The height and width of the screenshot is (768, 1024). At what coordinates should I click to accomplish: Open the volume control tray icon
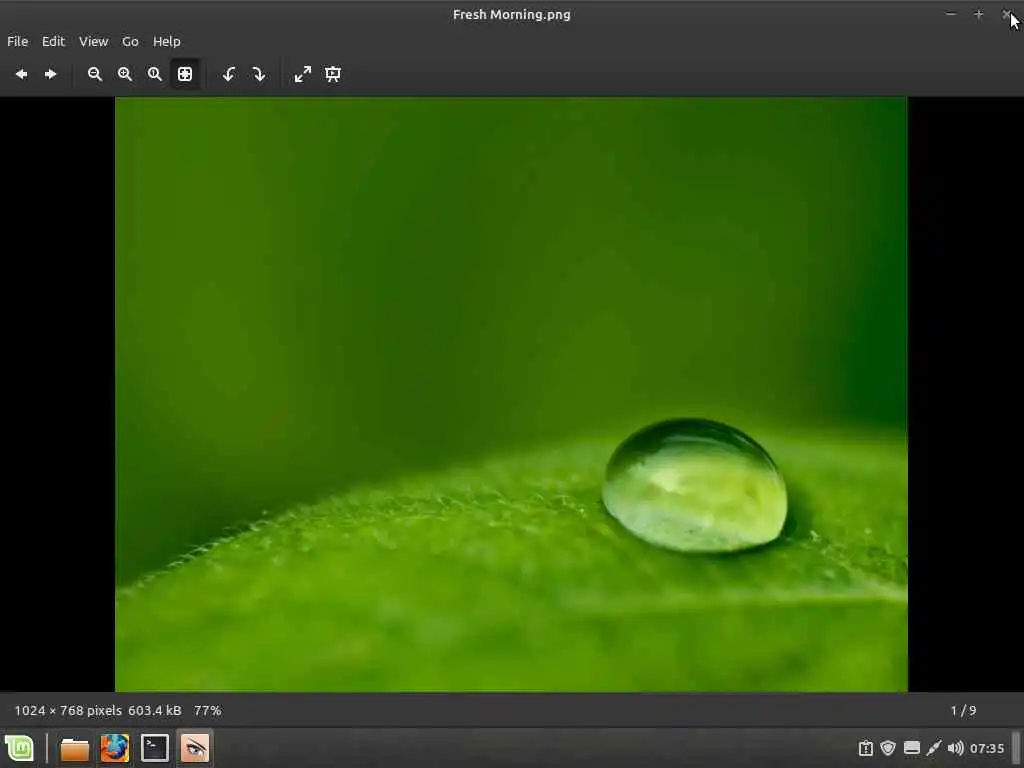(955, 748)
